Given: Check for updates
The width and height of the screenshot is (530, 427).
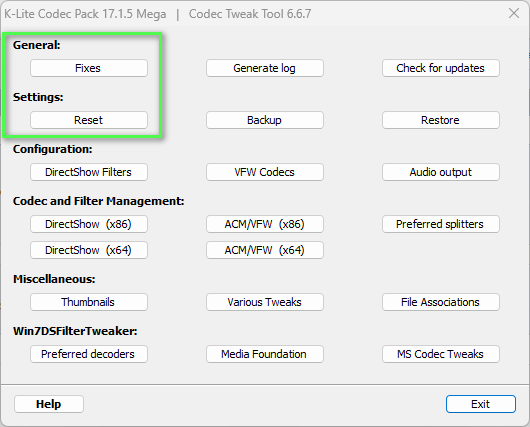Looking at the screenshot, I should coord(441,68).
